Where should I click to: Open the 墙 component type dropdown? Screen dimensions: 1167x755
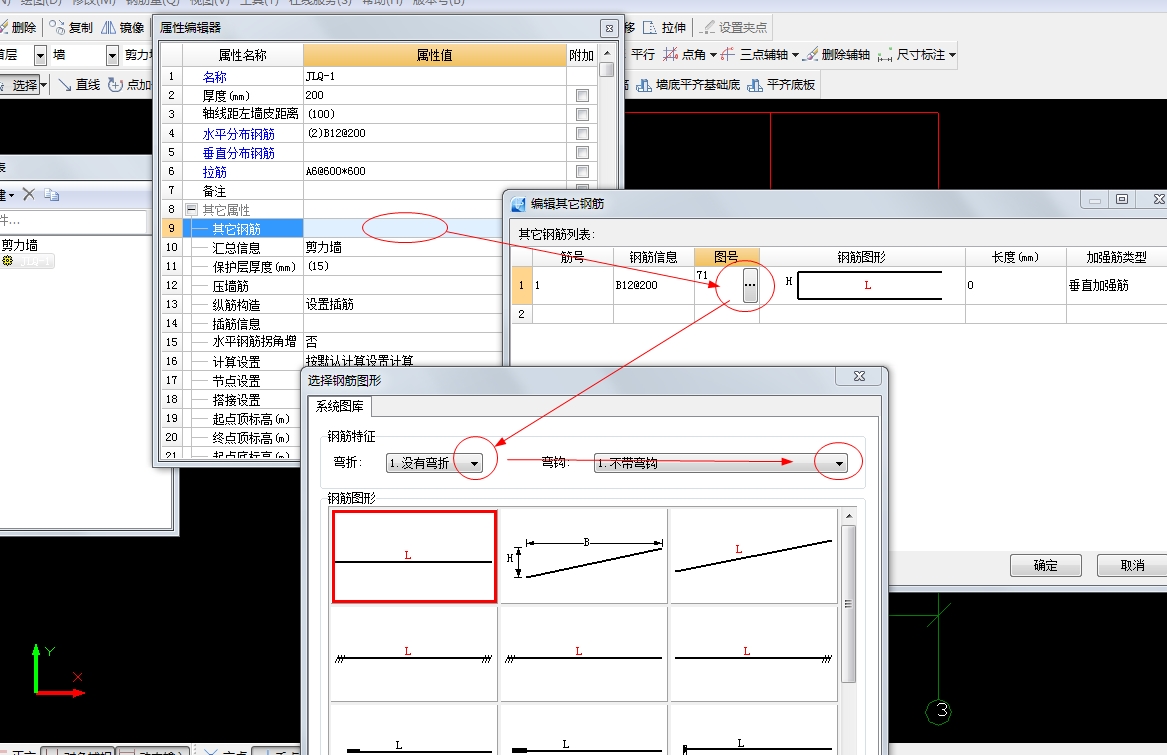pos(112,55)
